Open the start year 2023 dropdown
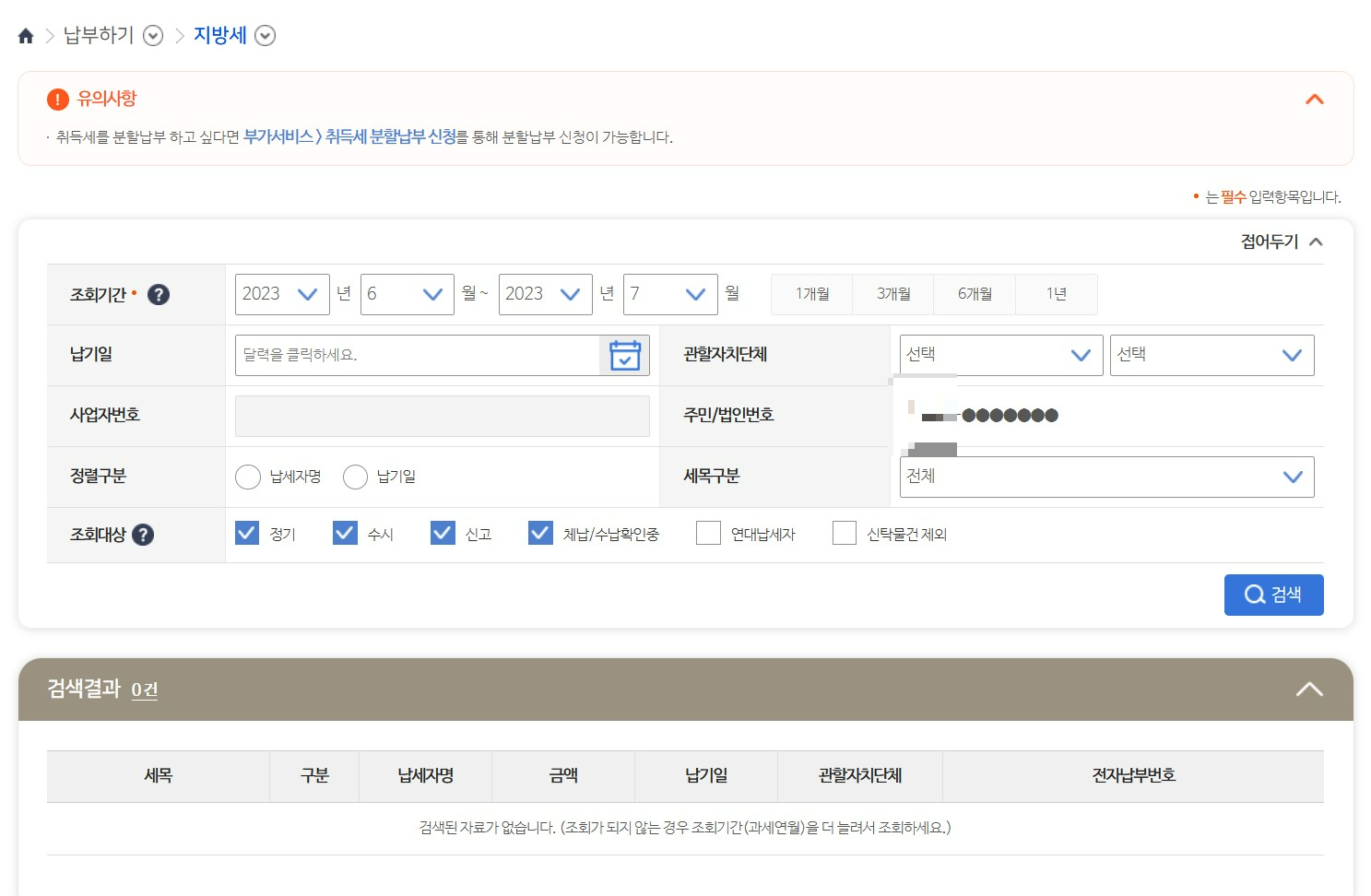 pyautogui.click(x=282, y=294)
